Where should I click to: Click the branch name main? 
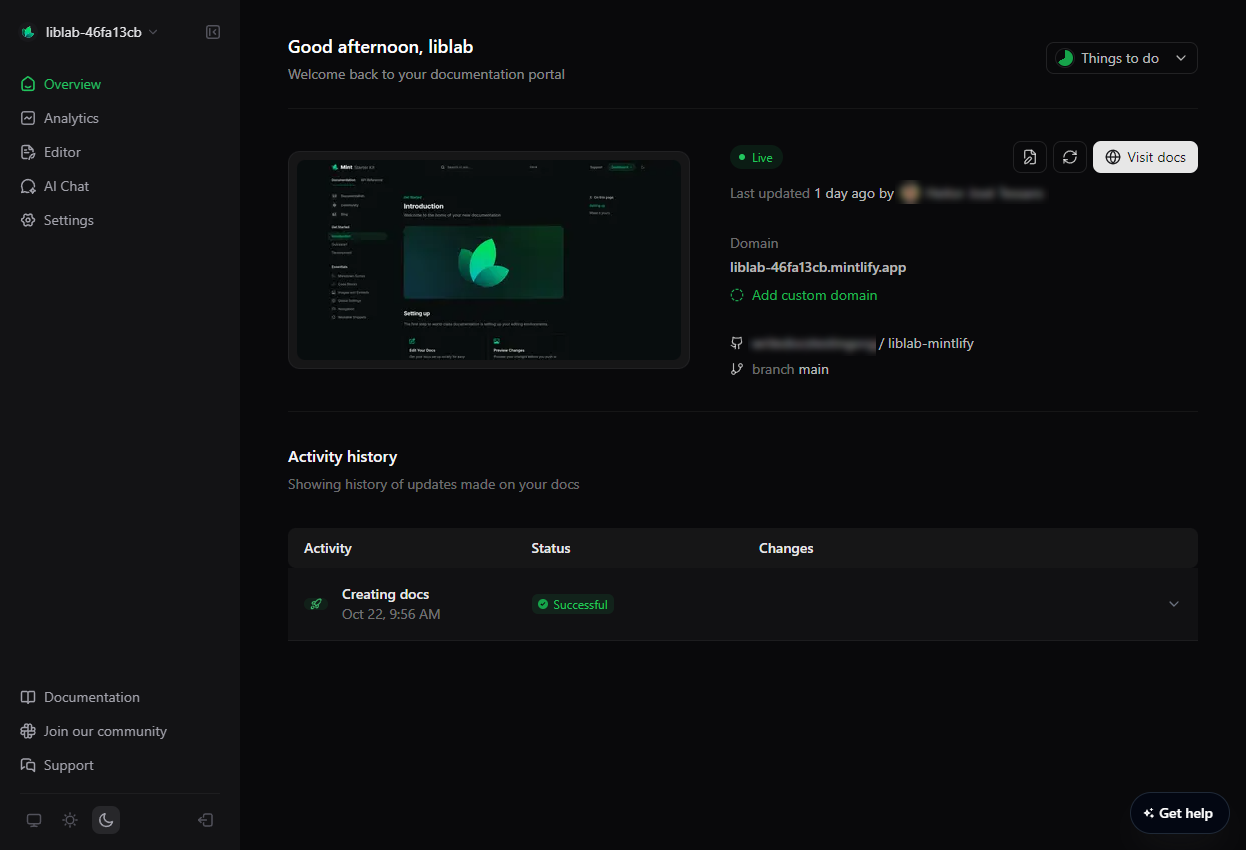tap(814, 369)
